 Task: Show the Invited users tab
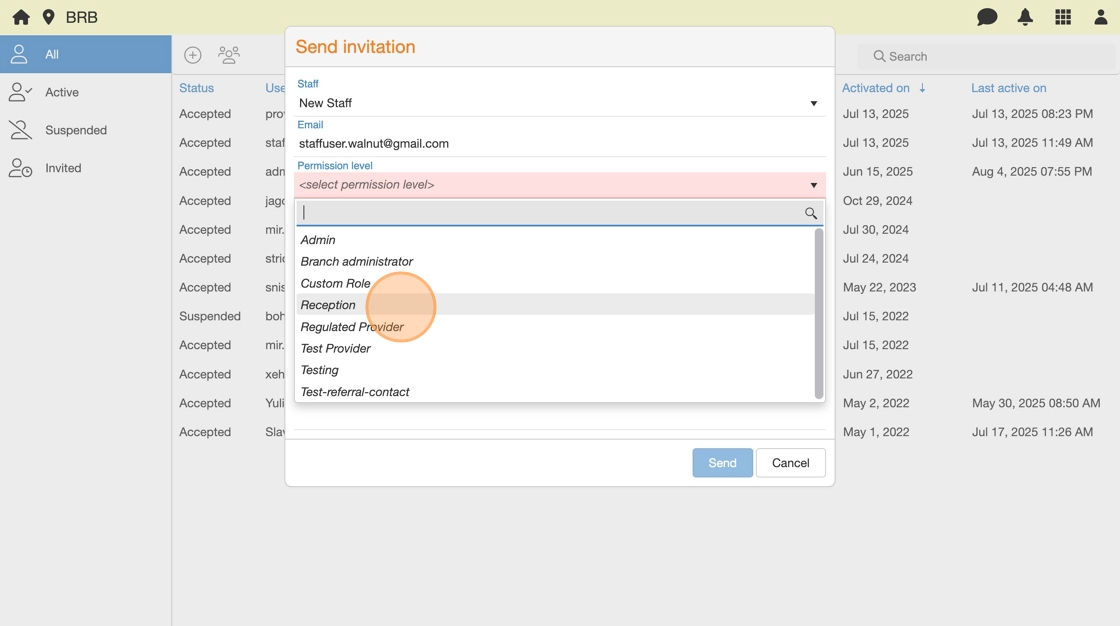[x=63, y=168]
